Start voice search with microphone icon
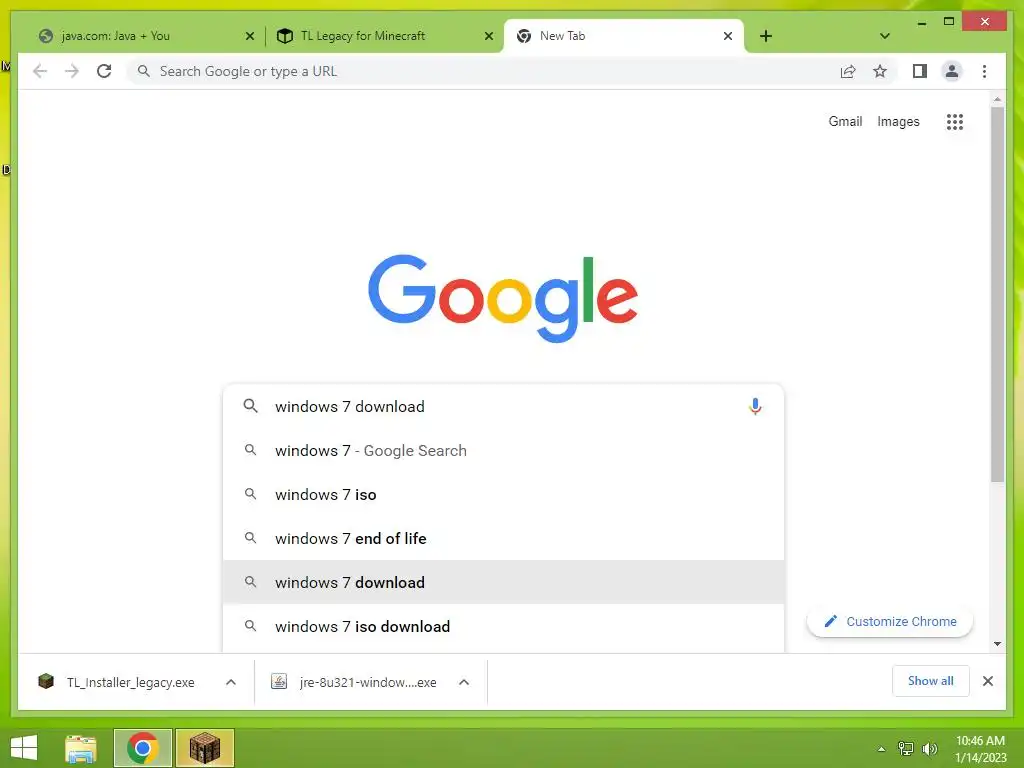 (x=755, y=406)
